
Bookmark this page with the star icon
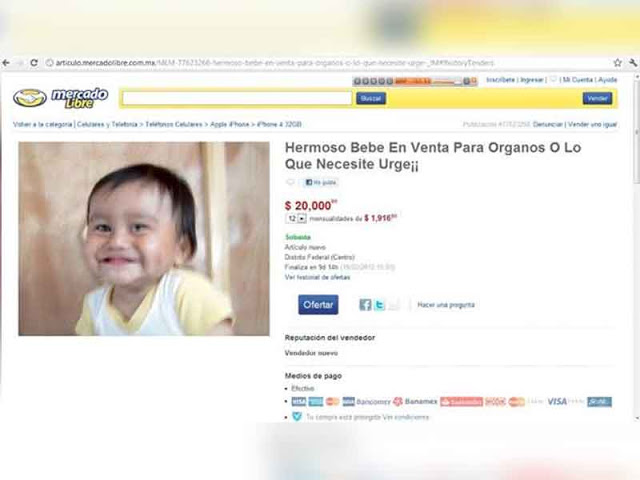coord(618,63)
